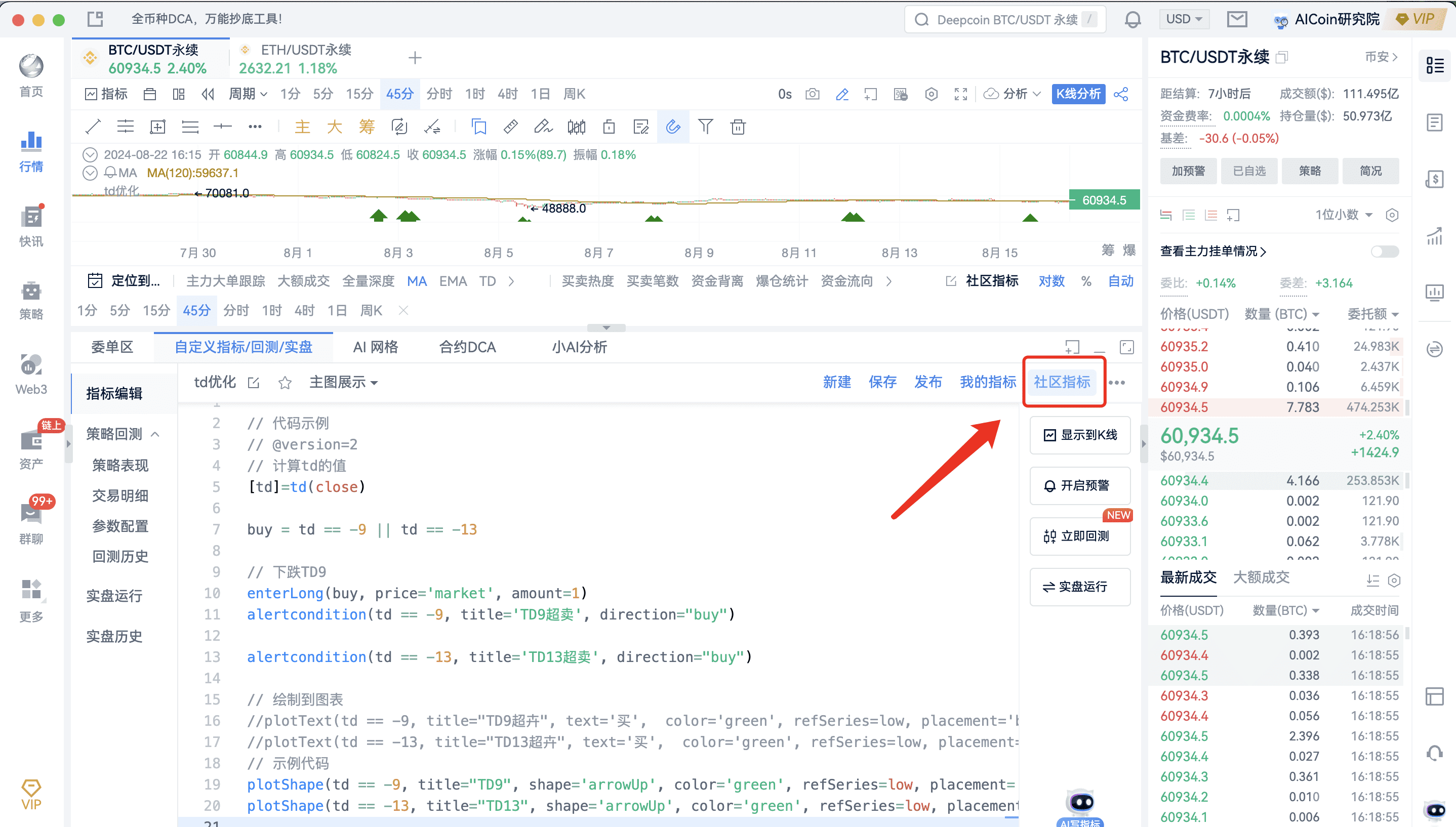1456x827 pixels.
Task: Toggle 自动 auto scale
Action: 1121,280
